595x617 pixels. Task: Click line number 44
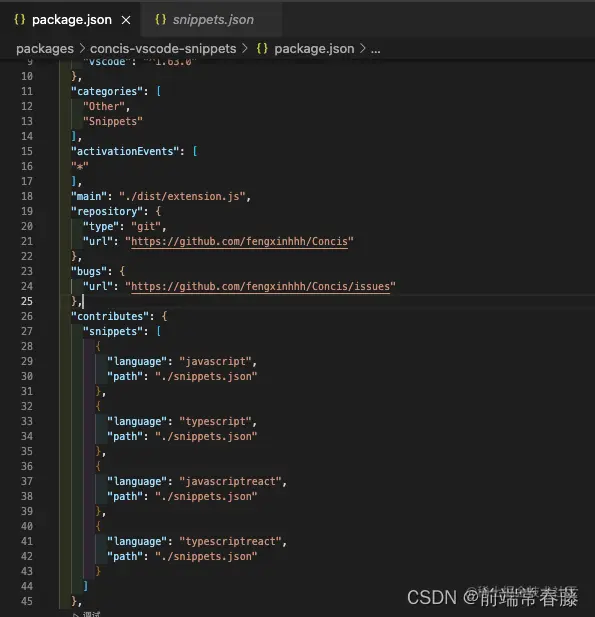point(27,586)
